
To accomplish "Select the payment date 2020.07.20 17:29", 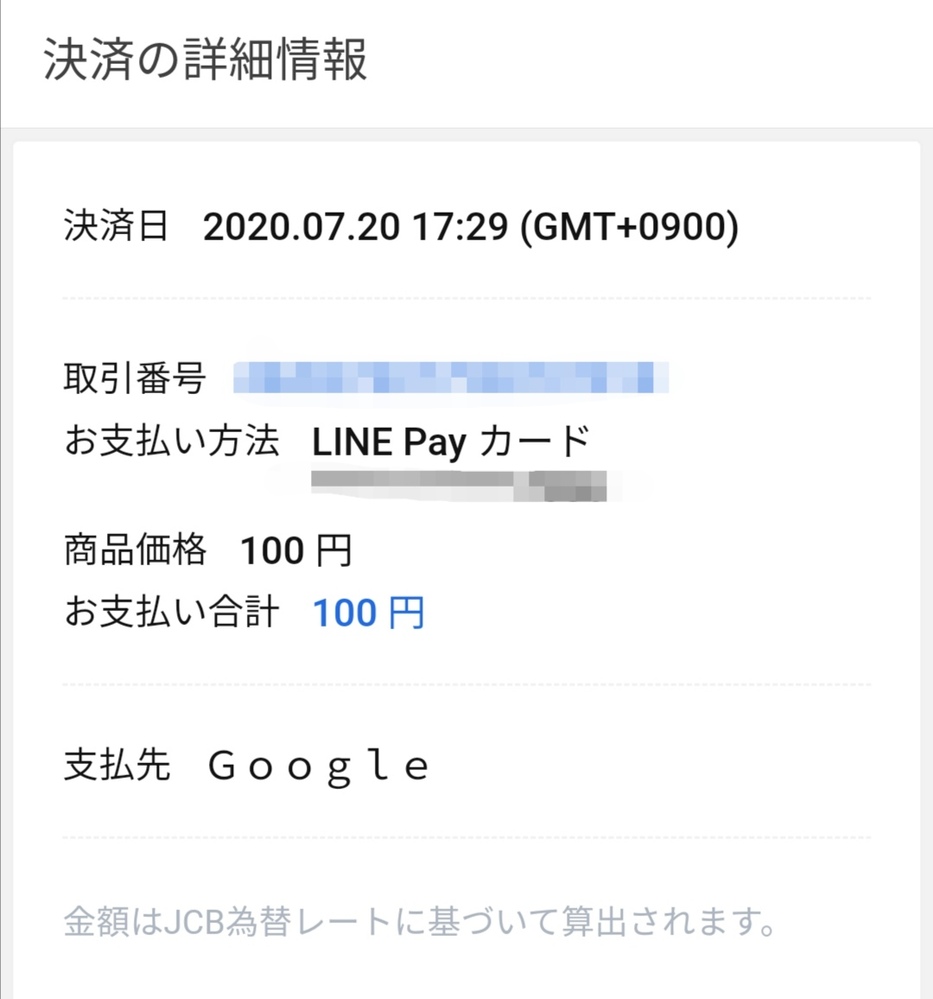I will click(356, 227).
